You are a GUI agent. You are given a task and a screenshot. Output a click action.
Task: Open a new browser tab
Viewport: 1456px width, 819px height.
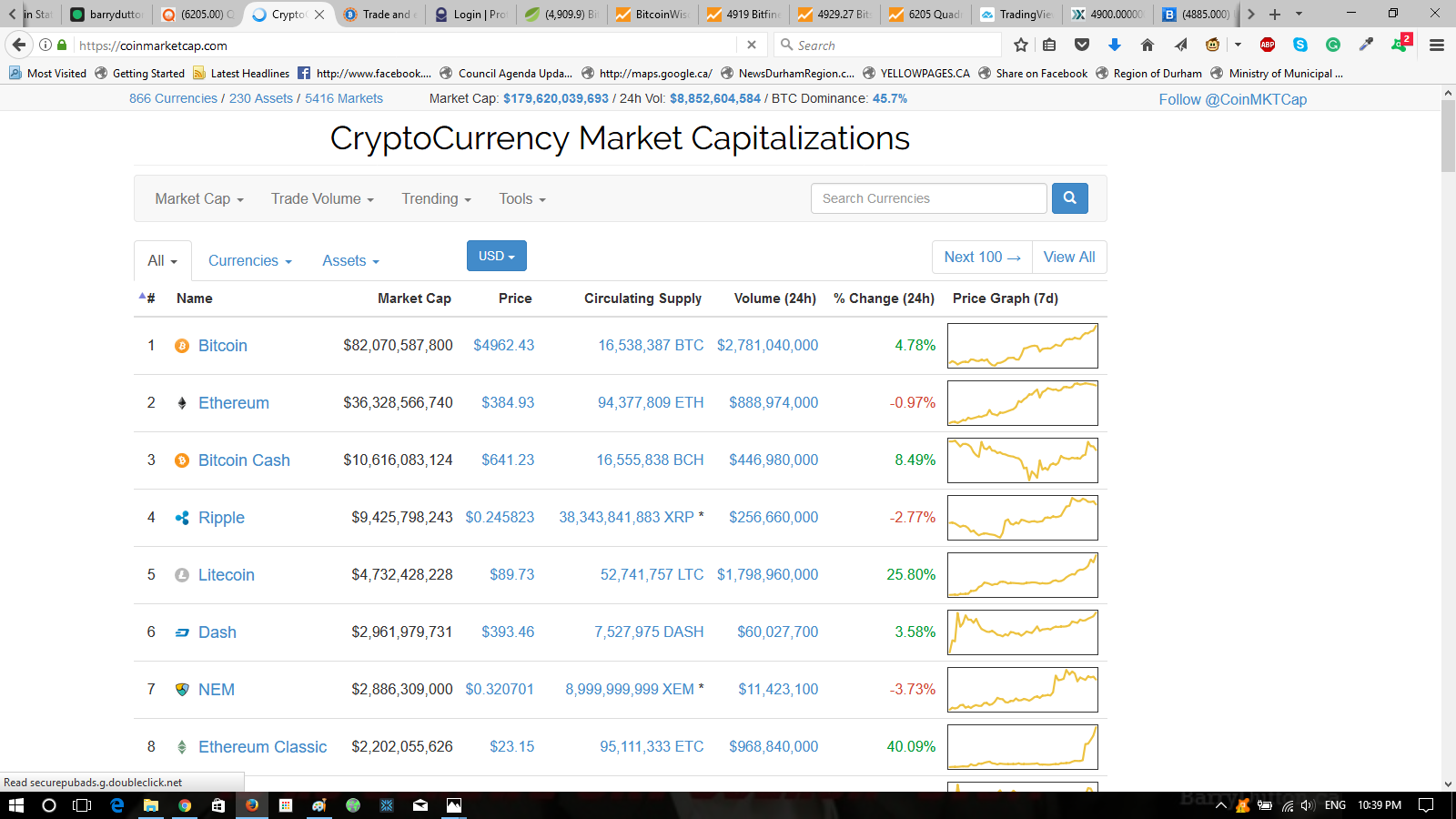point(1275,15)
